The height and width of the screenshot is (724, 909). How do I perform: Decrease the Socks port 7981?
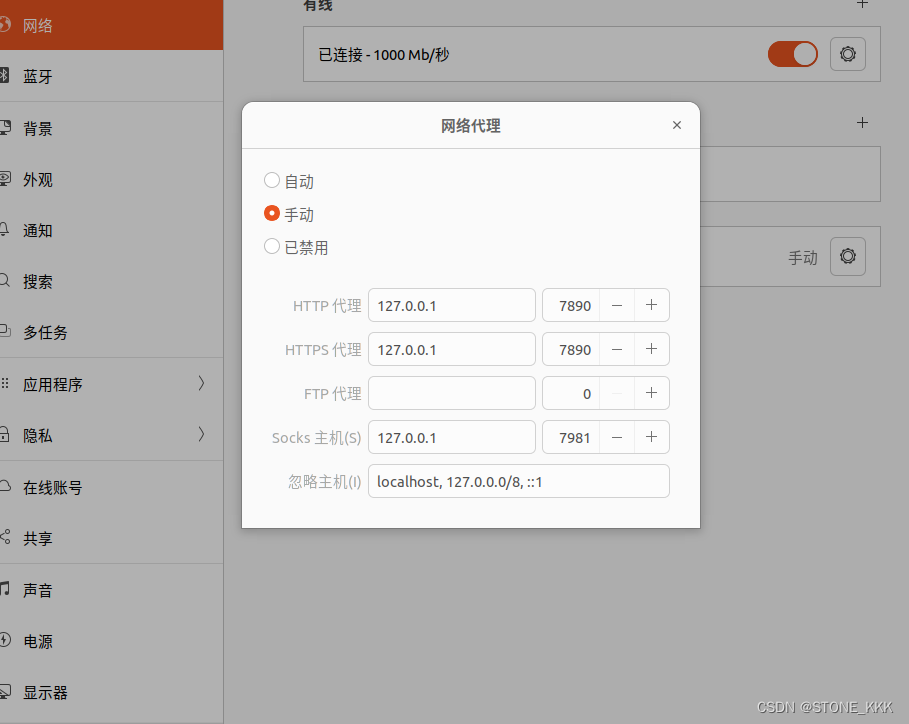click(x=617, y=438)
